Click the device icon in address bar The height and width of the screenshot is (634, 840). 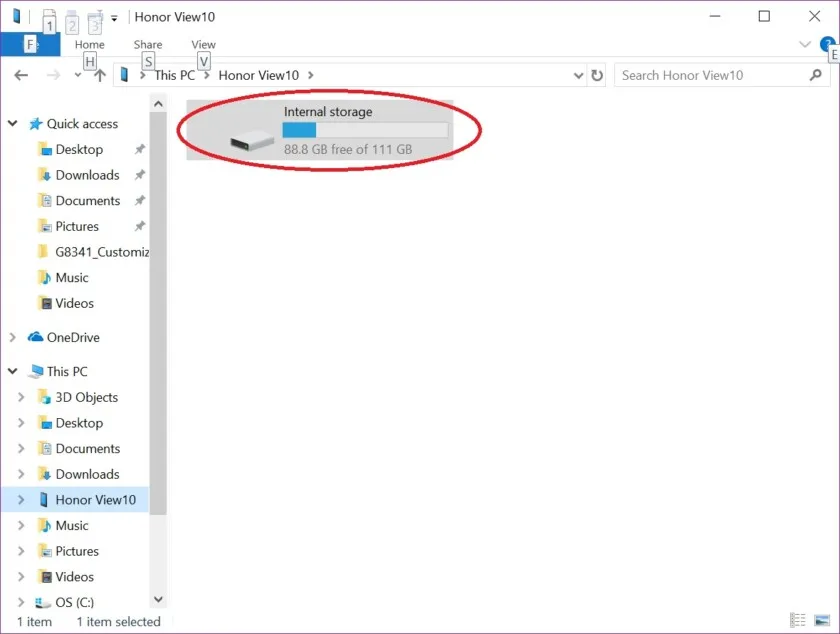(x=124, y=74)
